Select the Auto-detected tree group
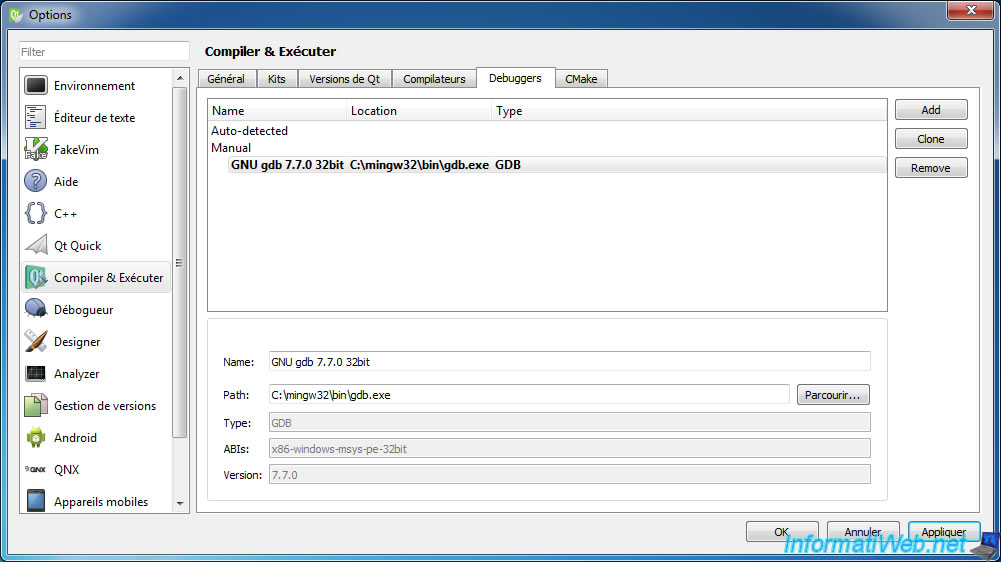Image resolution: width=1001 pixels, height=562 pixels. click(x=250, y=130)
